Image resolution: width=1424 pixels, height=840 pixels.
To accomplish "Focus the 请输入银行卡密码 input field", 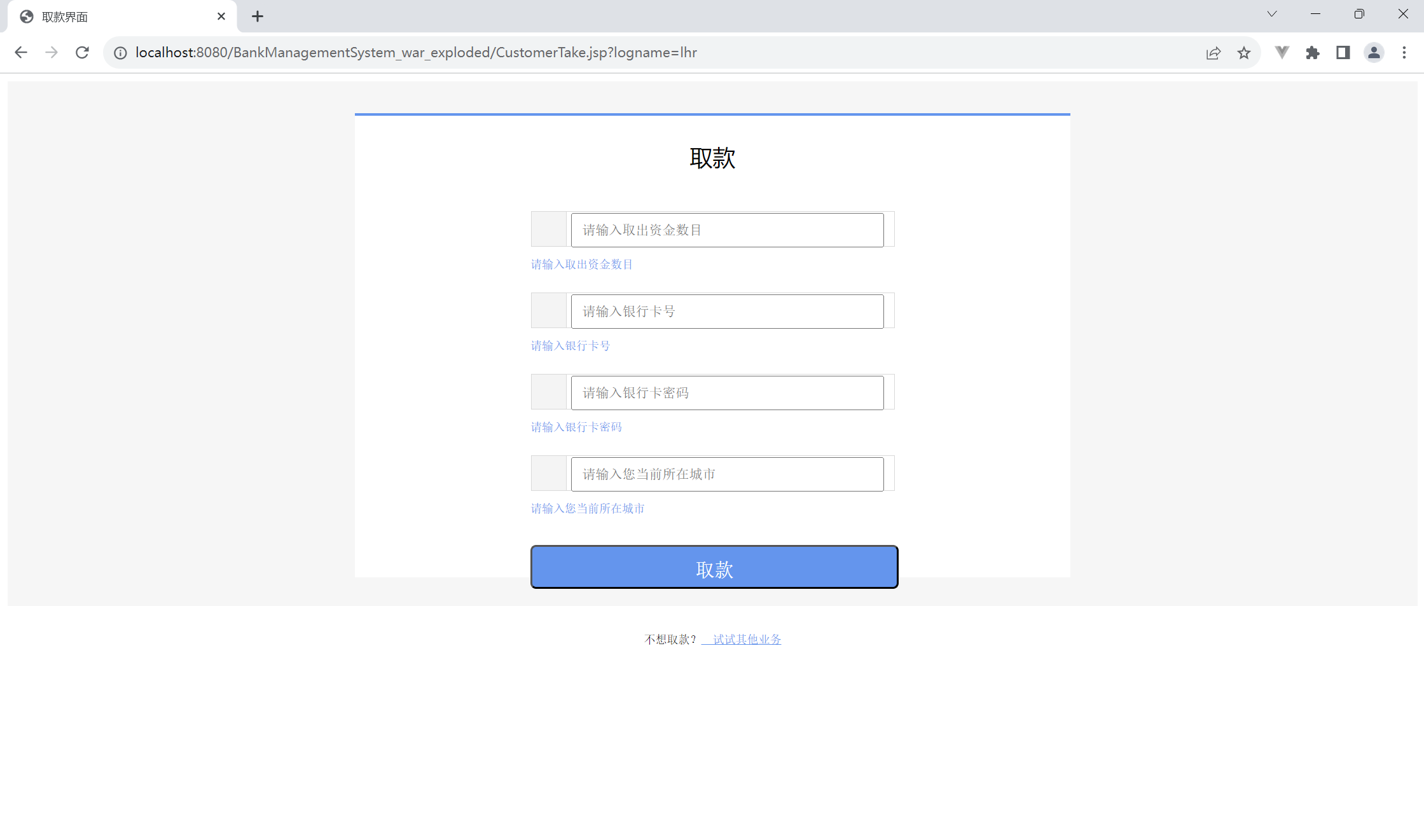I will pos(727,393).
